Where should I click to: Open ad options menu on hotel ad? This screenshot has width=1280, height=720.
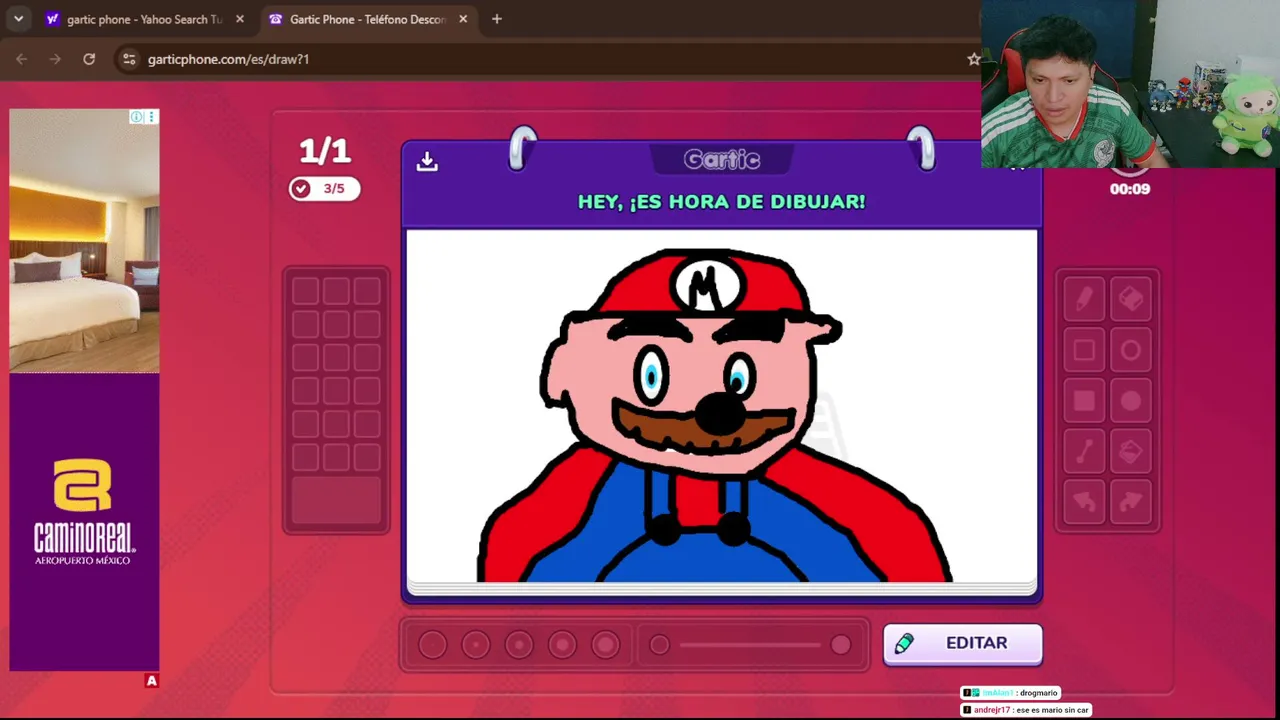tap(151, 117)
